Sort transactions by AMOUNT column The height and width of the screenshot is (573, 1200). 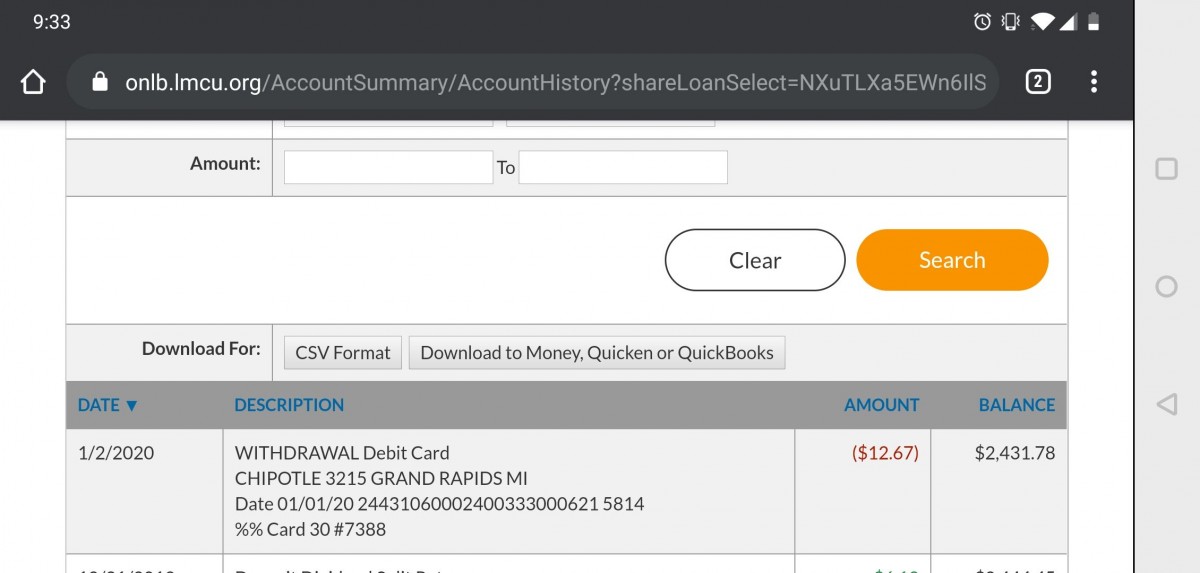click(x=881, y=405)
